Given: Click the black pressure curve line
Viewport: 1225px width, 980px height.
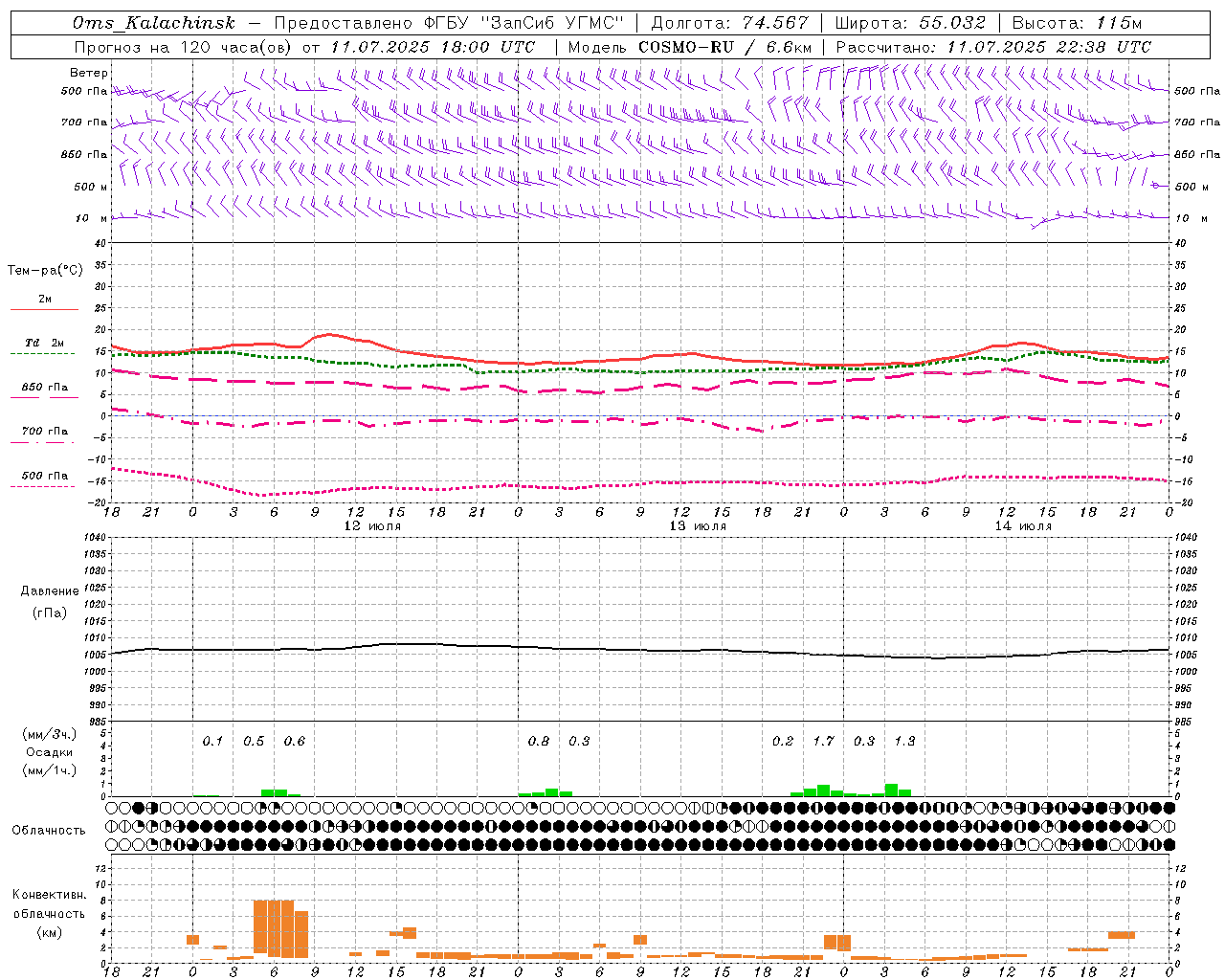Looking at the screenshot, I should click(641, 651).
